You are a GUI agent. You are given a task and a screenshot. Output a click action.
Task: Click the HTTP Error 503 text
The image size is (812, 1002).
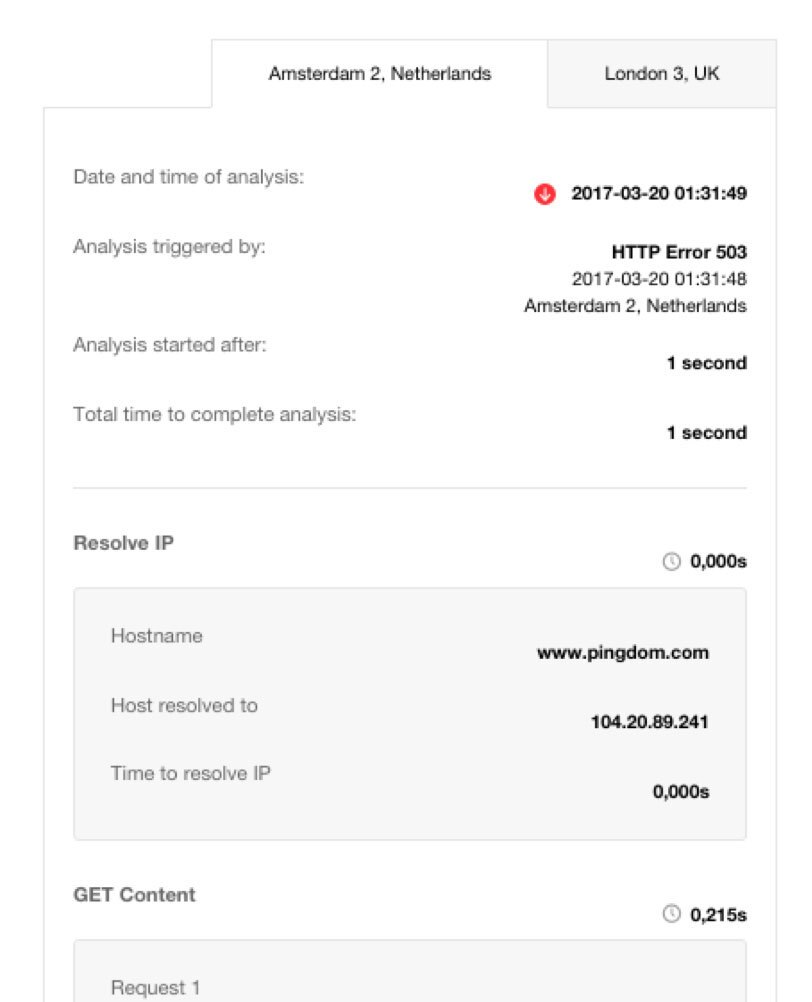click(x=678, y=252)
